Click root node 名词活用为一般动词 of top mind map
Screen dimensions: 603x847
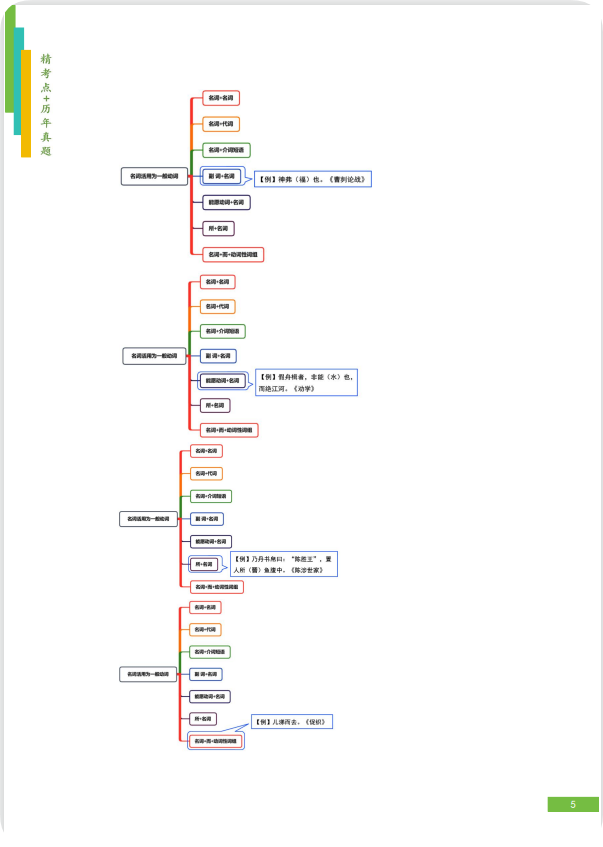(154, 176)
